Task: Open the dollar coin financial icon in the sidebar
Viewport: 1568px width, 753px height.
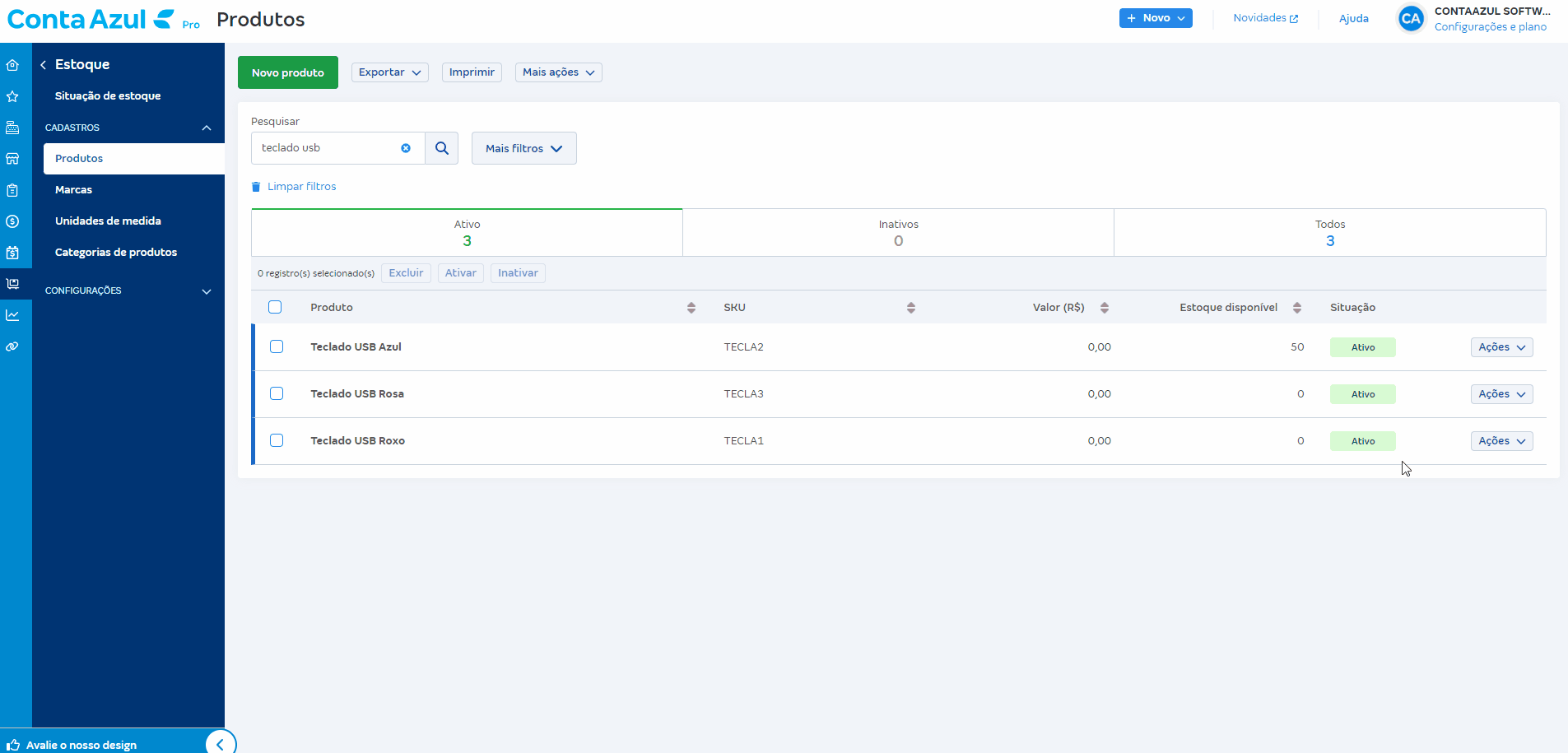Action: click(12, 221)
